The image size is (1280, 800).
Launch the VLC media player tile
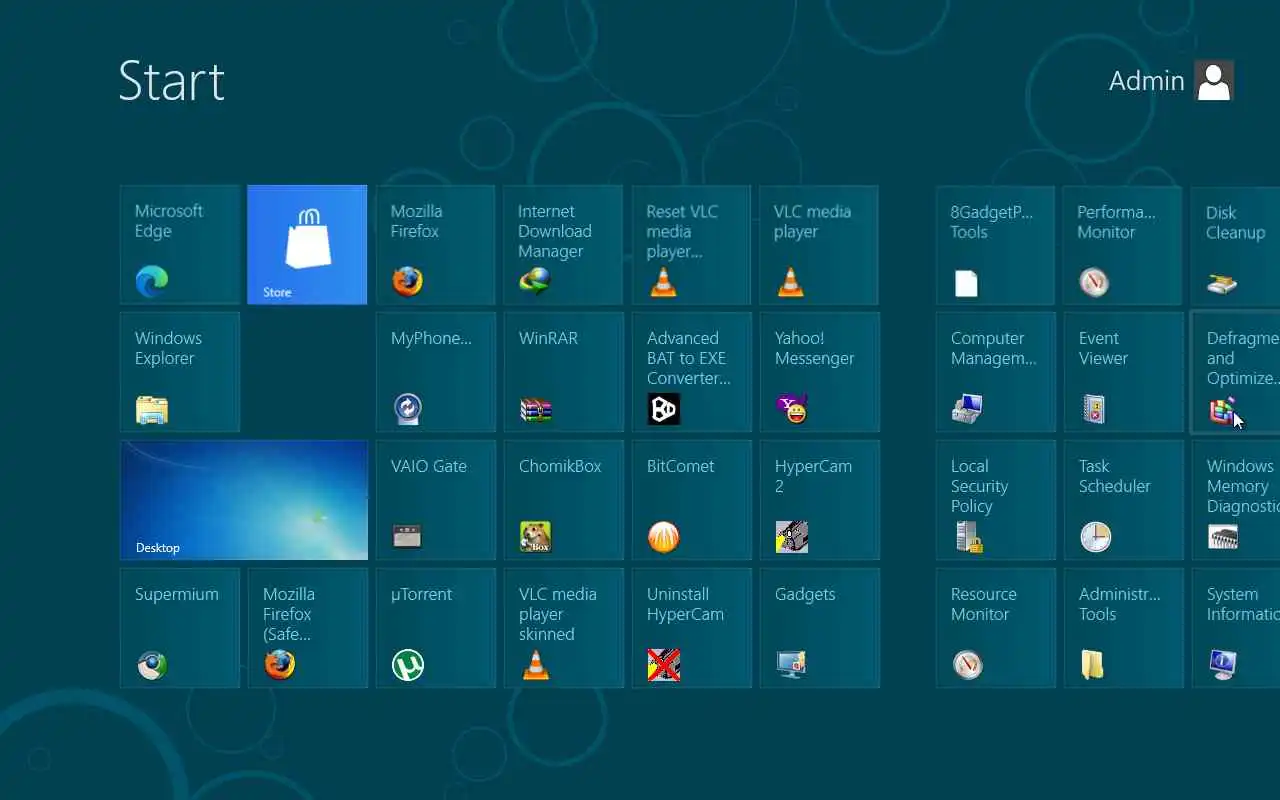click(819, 245)
